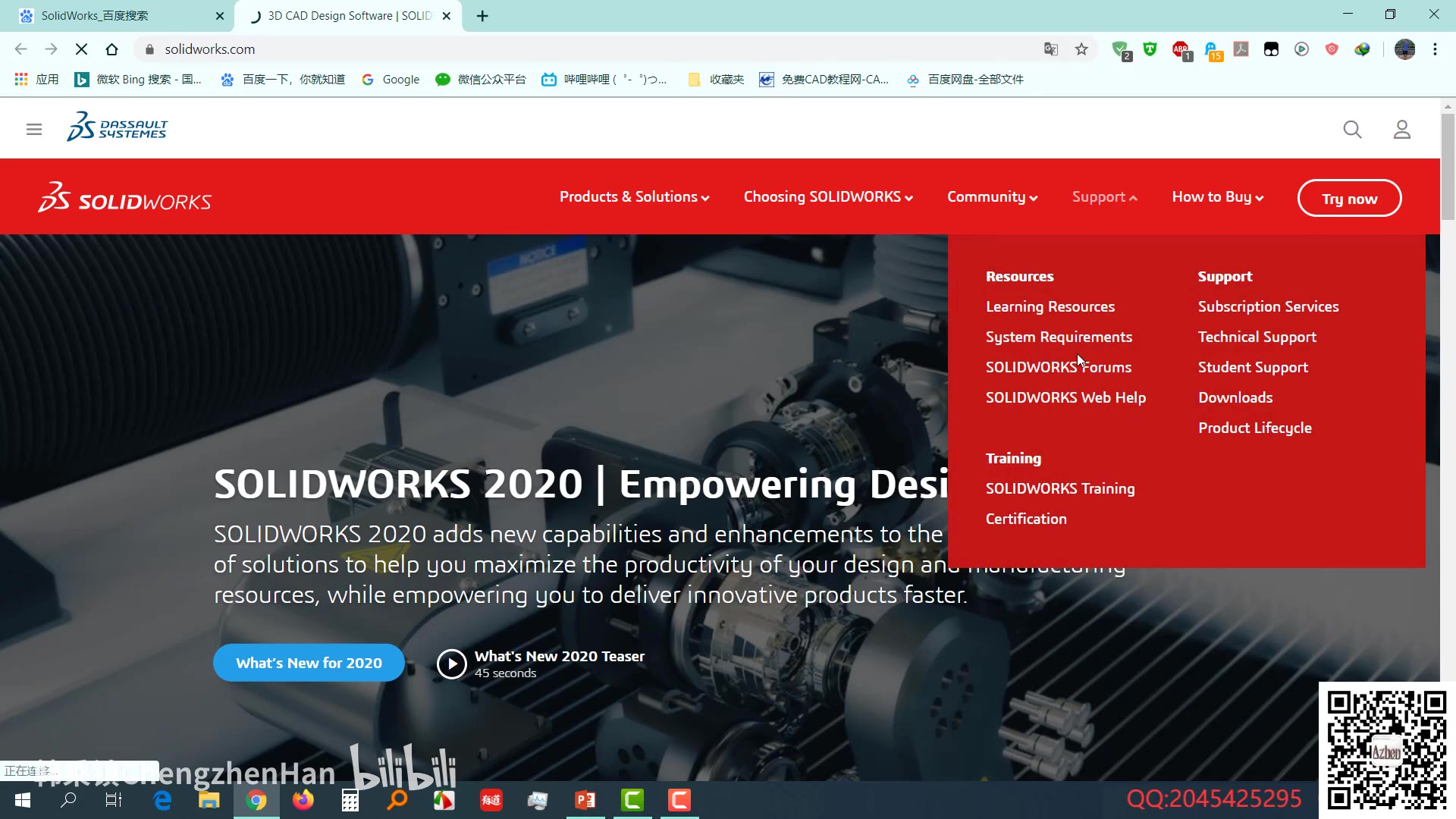Close the SolidWorks Baidu search tab
The image size is (1456, 819).
pos(220,16)
